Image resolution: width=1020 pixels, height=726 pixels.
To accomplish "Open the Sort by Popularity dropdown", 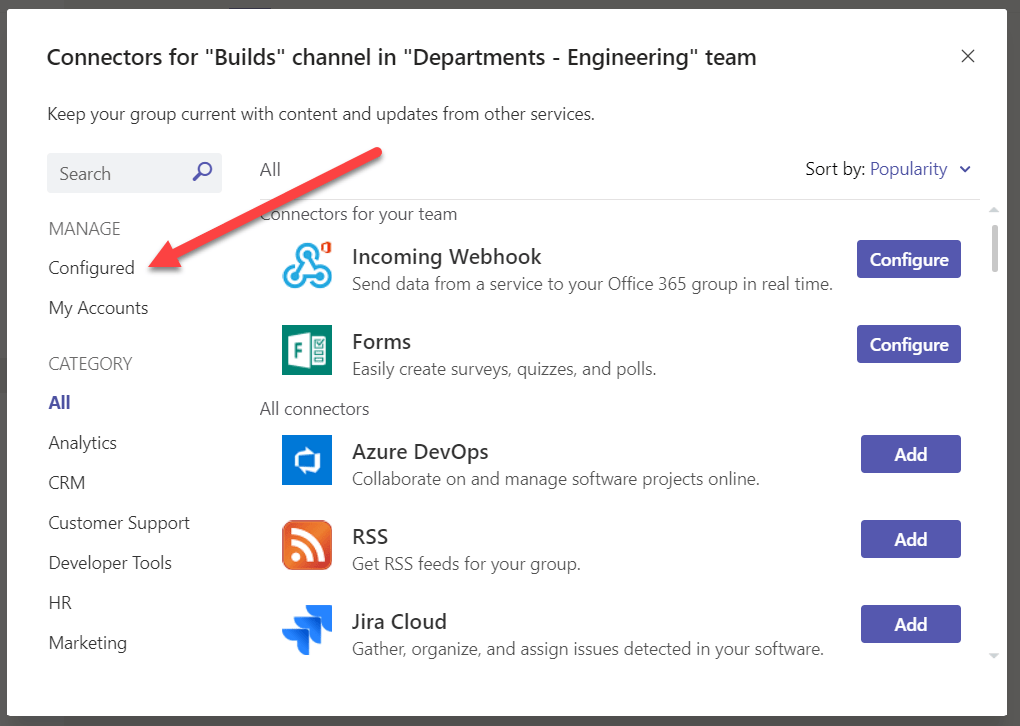I will coord(908,169).
